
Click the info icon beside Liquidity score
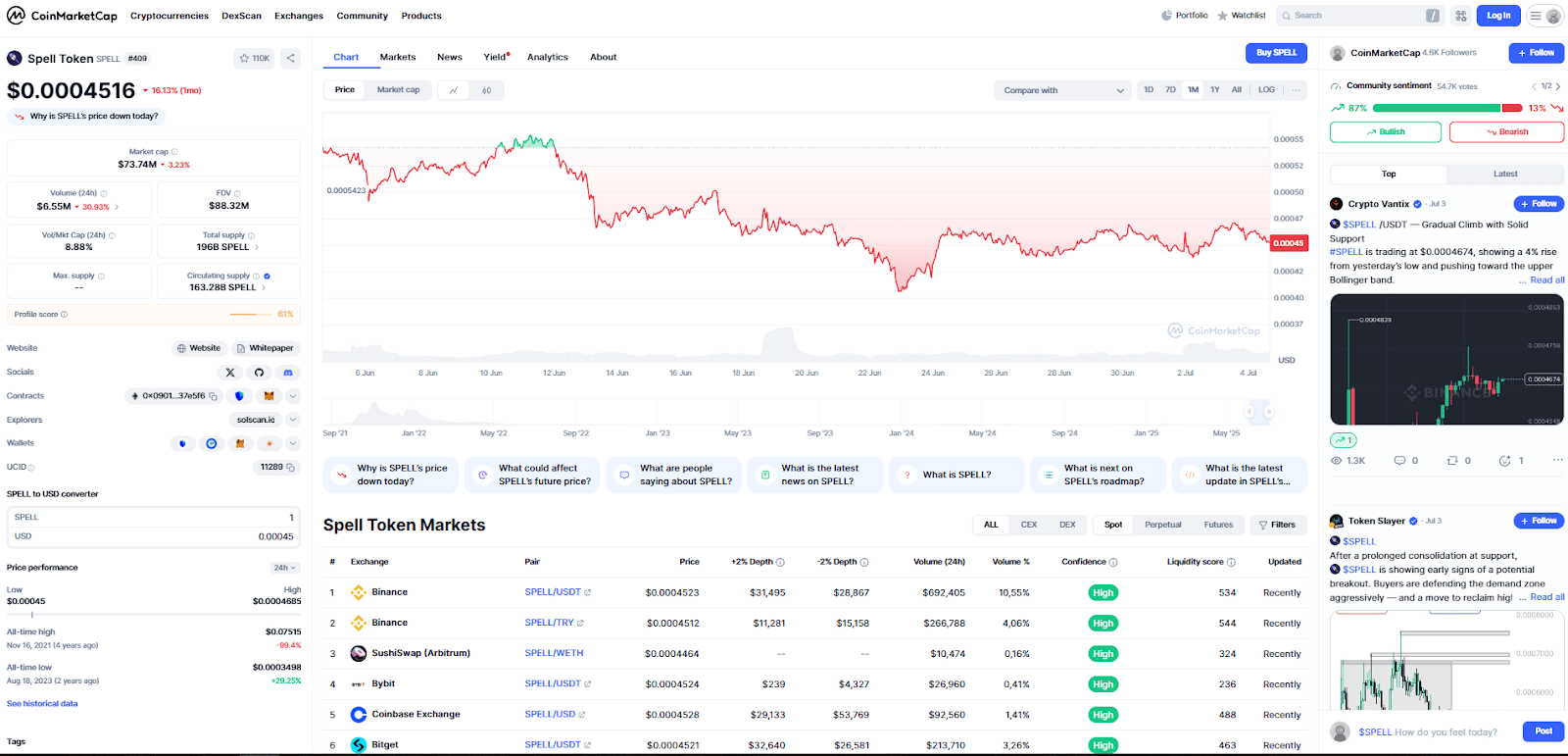pyautogui.click(x=1231, y=563)
